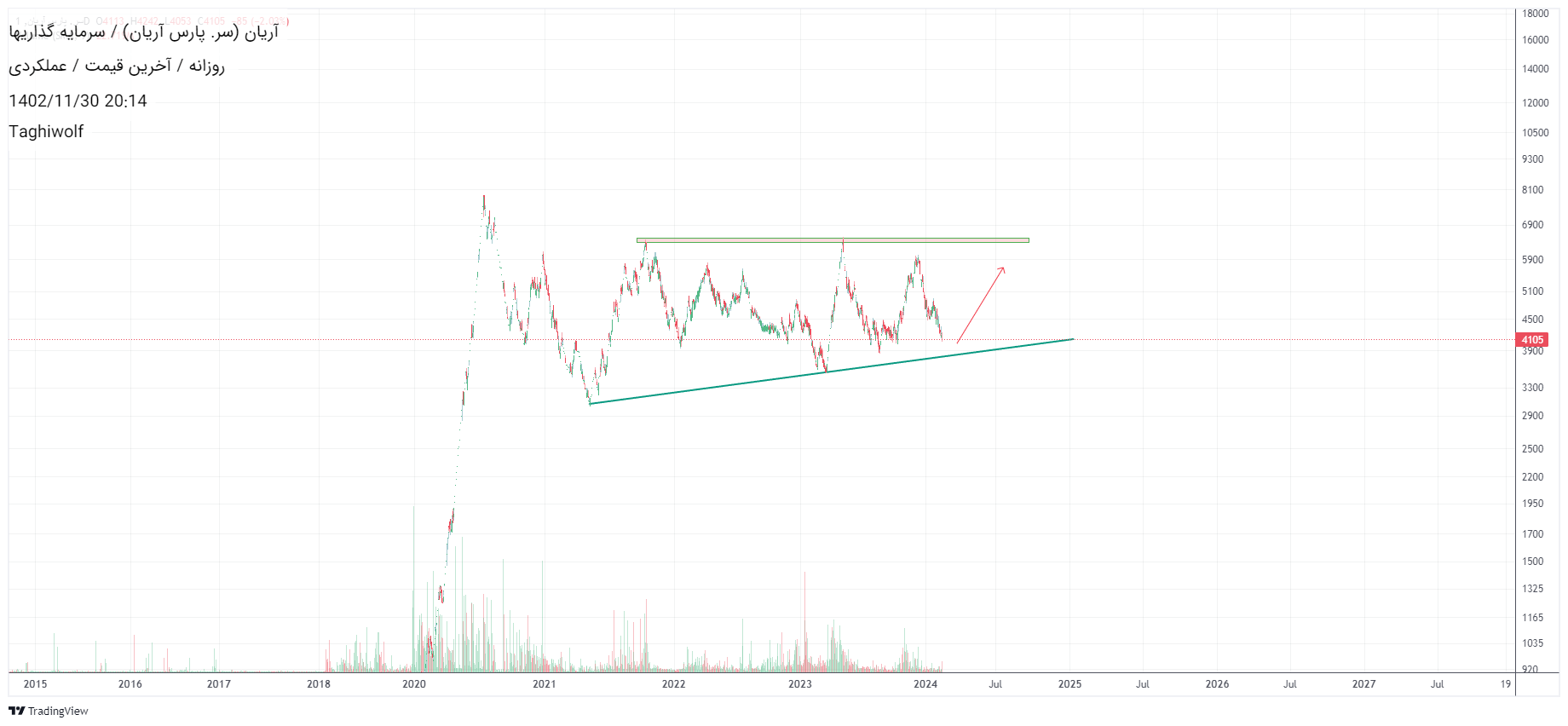Click the Persian timeframe subtitle on second line
This screenshot has height=726, width=1568.
point(117,66)
